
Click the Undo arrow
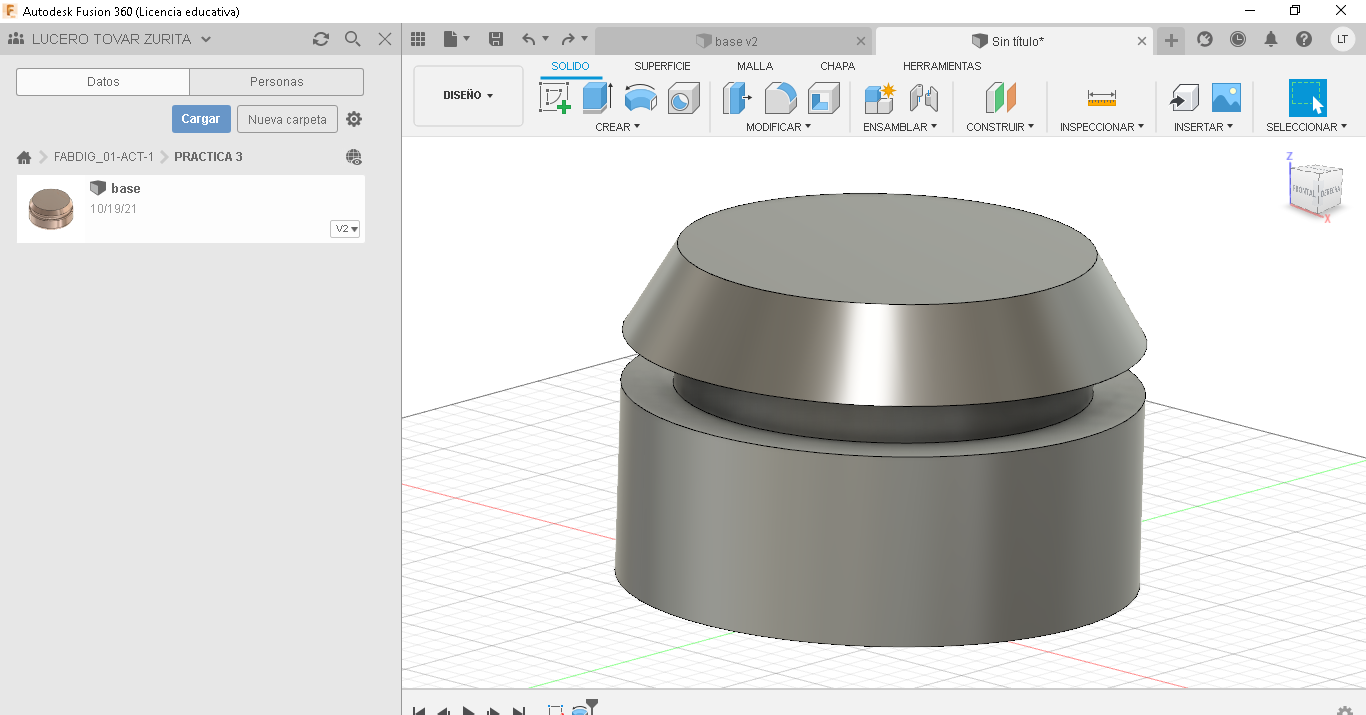(x=529, y=39)
